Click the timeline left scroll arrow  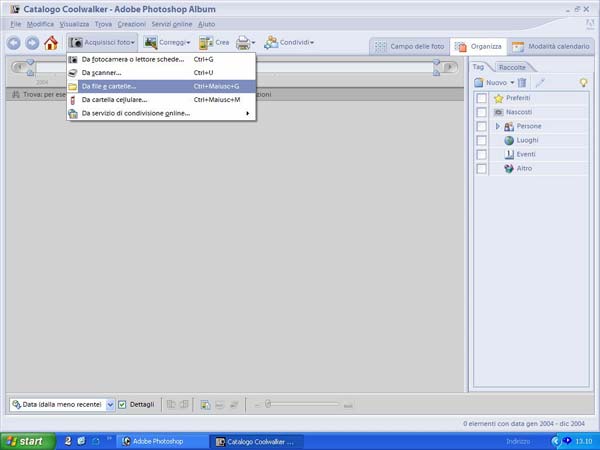(x=19, y=67)
